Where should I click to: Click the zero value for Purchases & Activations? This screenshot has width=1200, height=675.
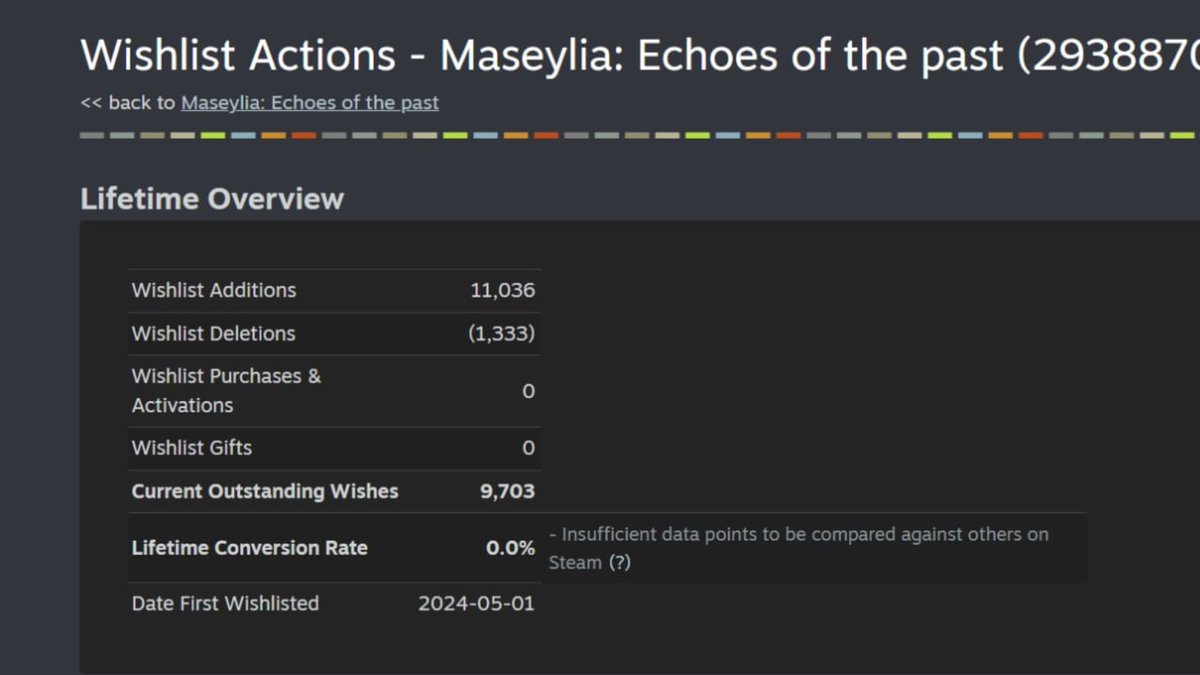click(529, 391)
